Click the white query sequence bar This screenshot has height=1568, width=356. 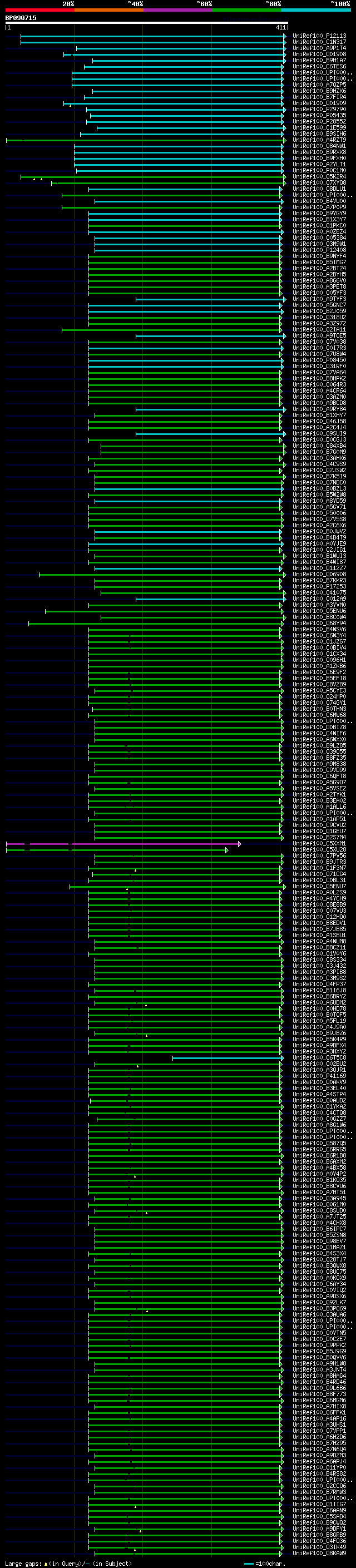pos(147,22)
